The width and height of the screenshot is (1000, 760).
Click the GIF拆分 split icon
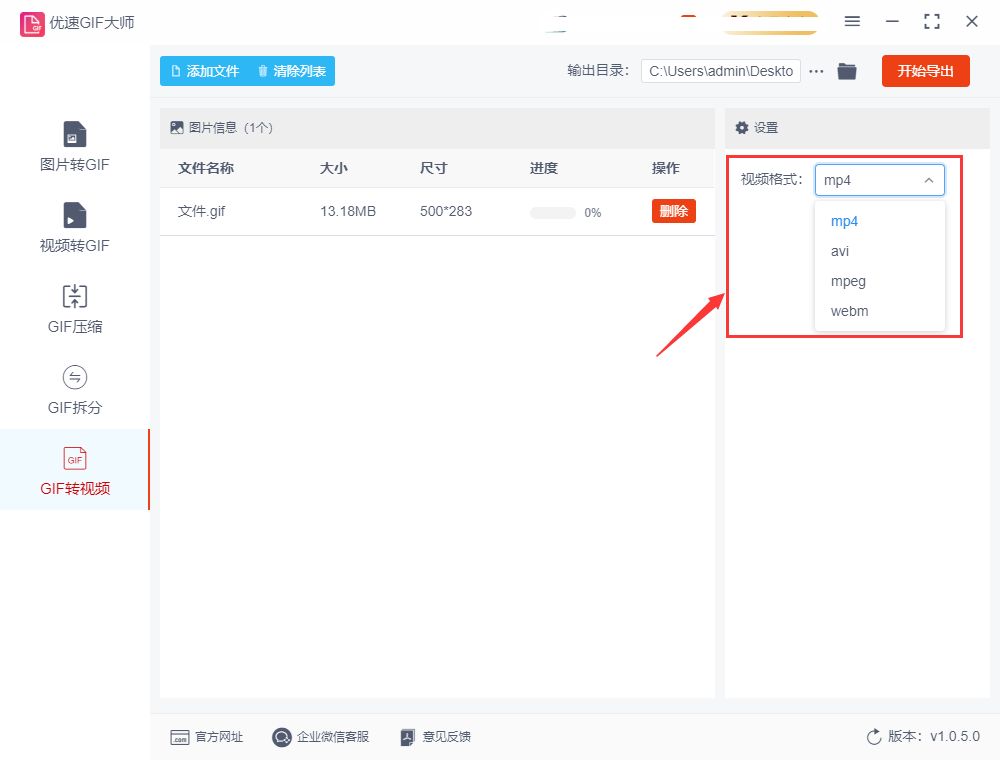pyautogui.click(x=75, y=377)
